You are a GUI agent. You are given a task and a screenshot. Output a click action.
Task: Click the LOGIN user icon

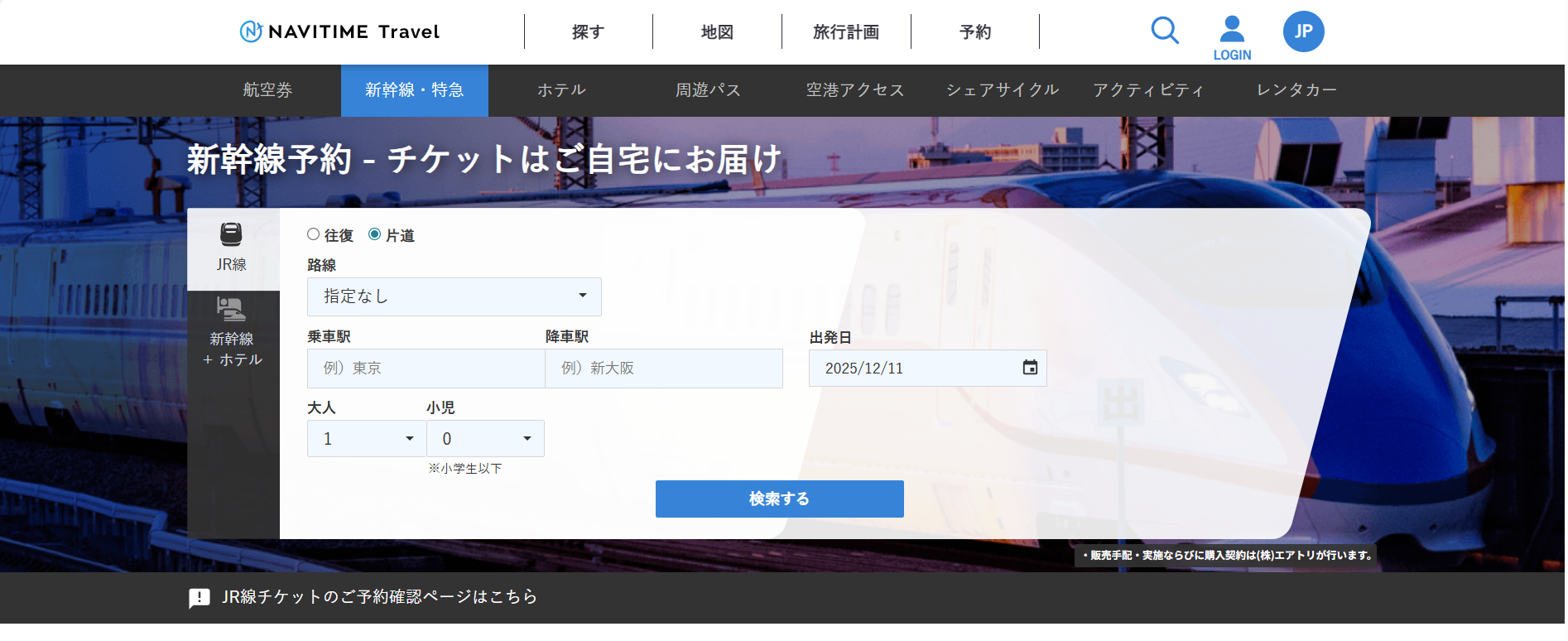pyautogui.click(x=1232, y=31)
